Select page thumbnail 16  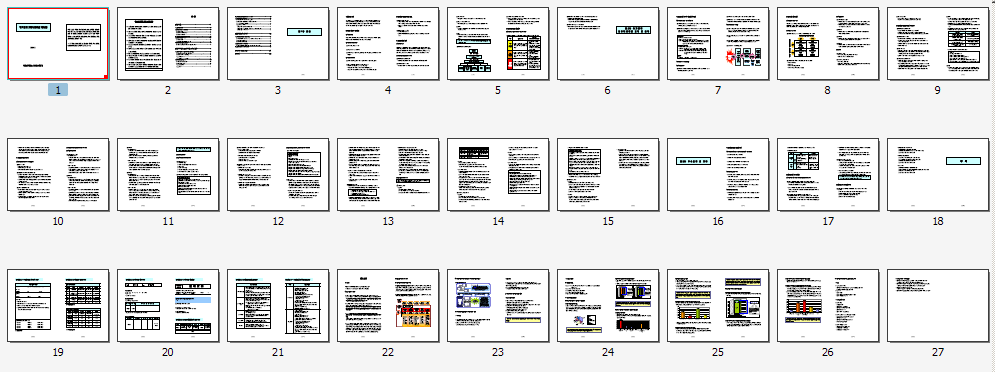[718, 175]
